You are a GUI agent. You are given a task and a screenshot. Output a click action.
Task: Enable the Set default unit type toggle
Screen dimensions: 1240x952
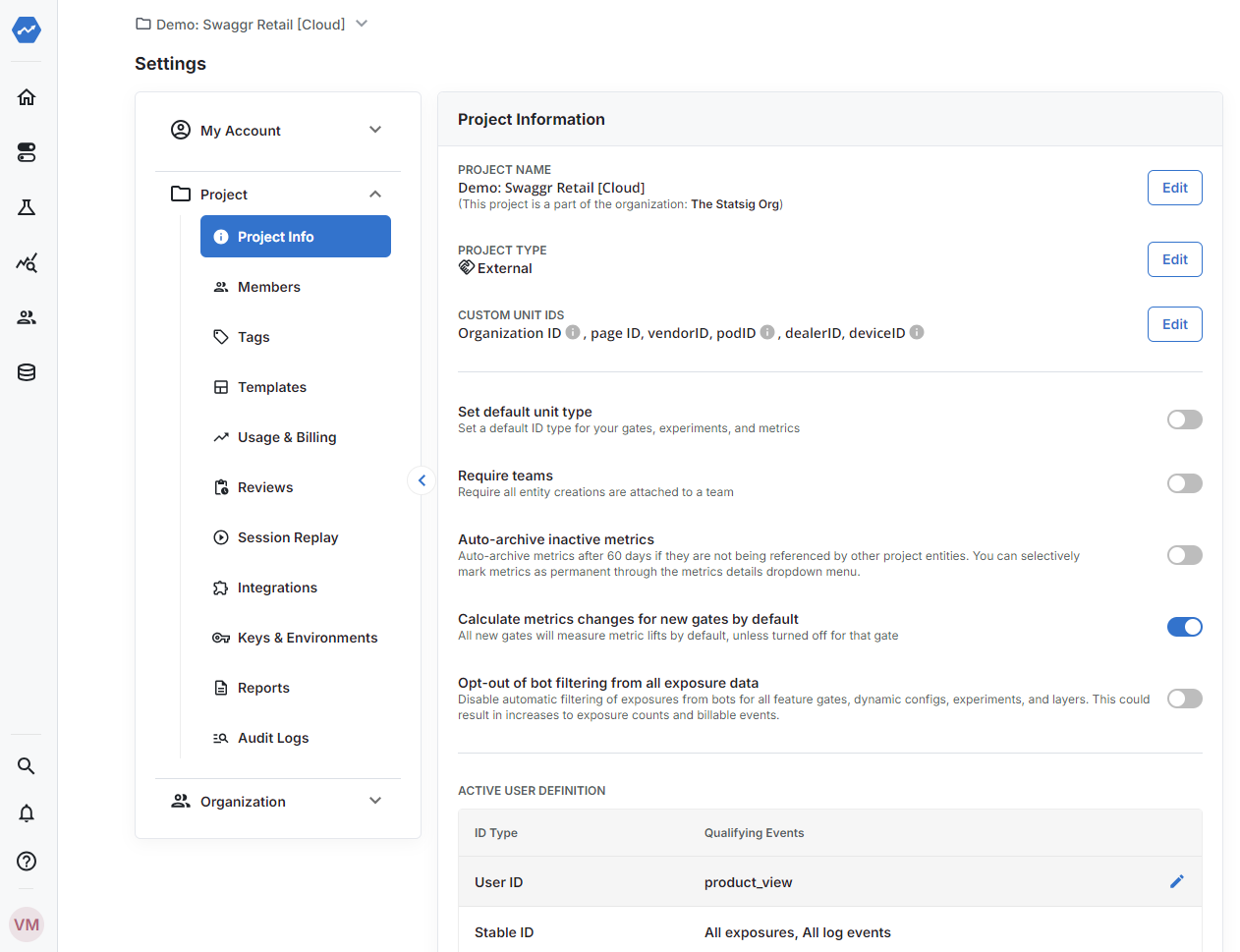[1184, 420]
